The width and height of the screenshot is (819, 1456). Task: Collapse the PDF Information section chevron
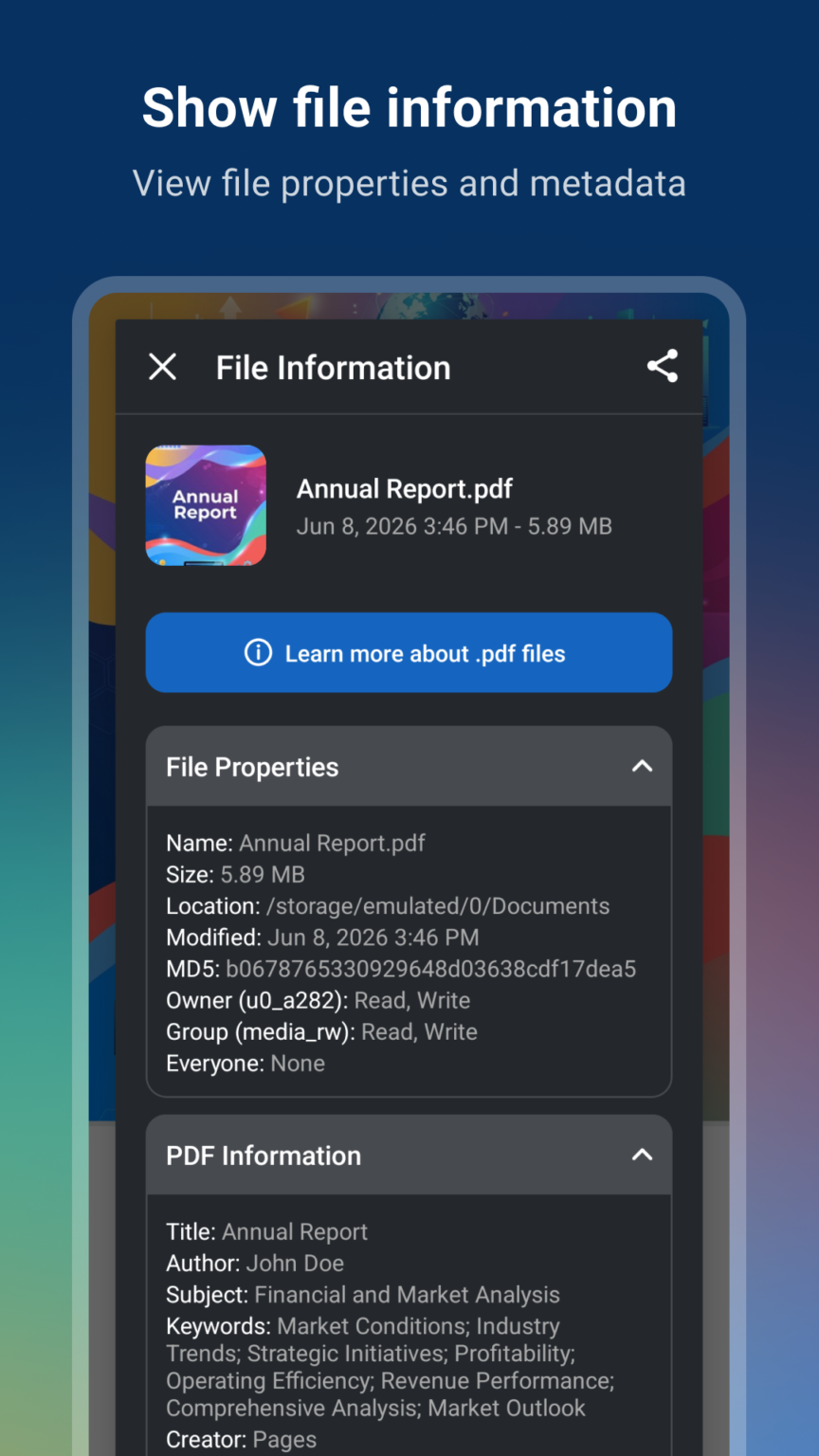(x=642, y=1155)
